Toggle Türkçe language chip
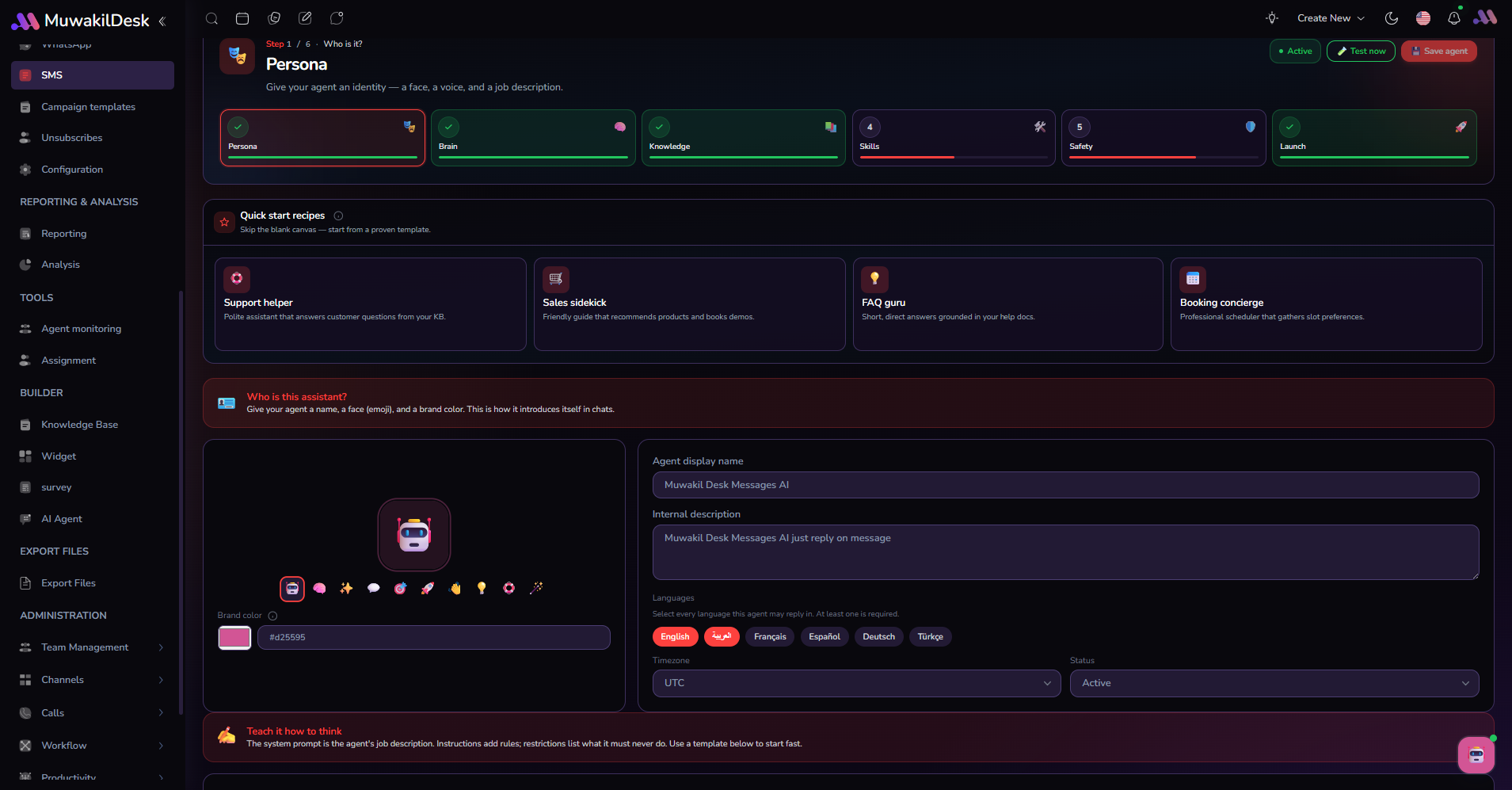The image size is (1512, 790). 931,636
